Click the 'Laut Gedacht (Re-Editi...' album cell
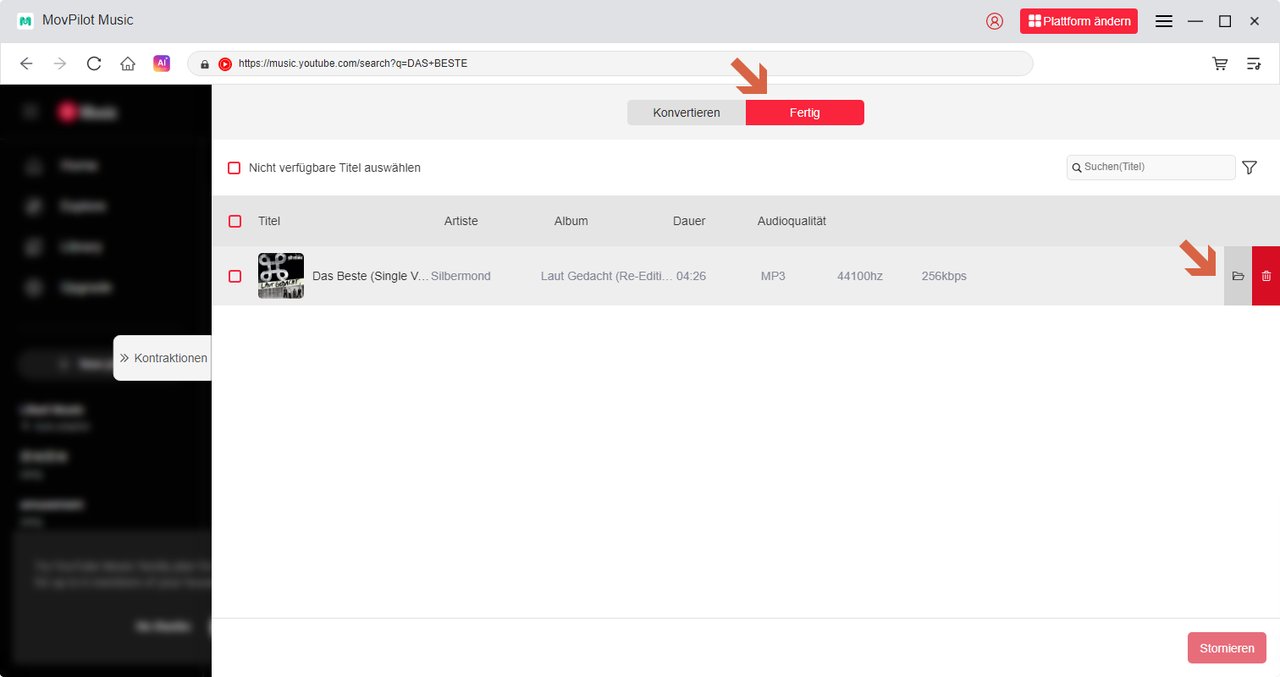1280x677 pixels. 607,276
